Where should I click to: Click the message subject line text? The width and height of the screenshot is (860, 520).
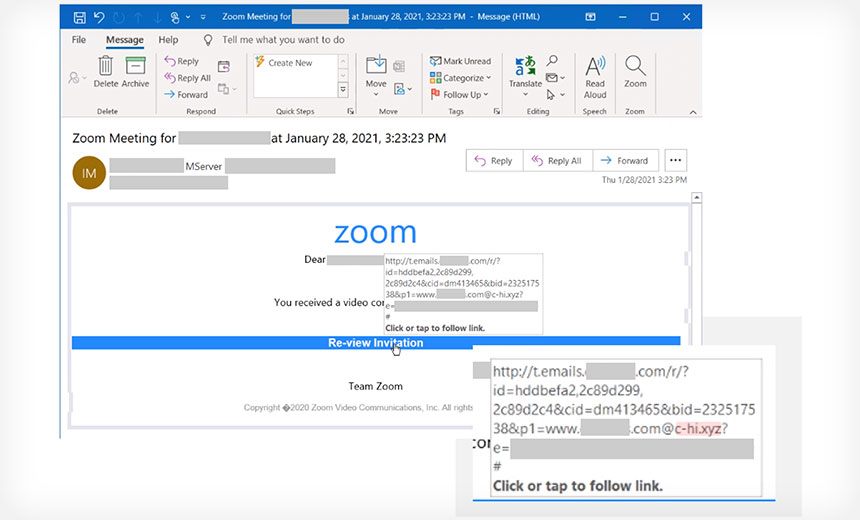[x=259, y=138]
